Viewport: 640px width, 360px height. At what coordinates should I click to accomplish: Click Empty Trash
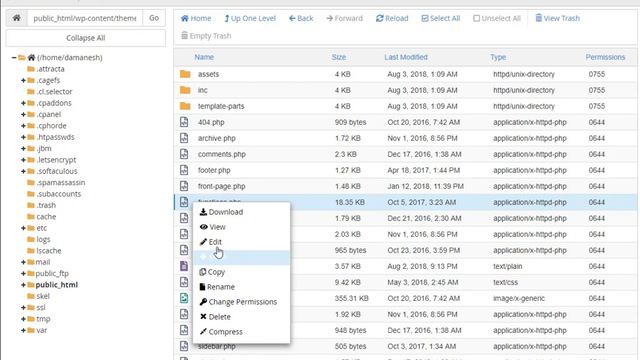click(x=206, y=36)
